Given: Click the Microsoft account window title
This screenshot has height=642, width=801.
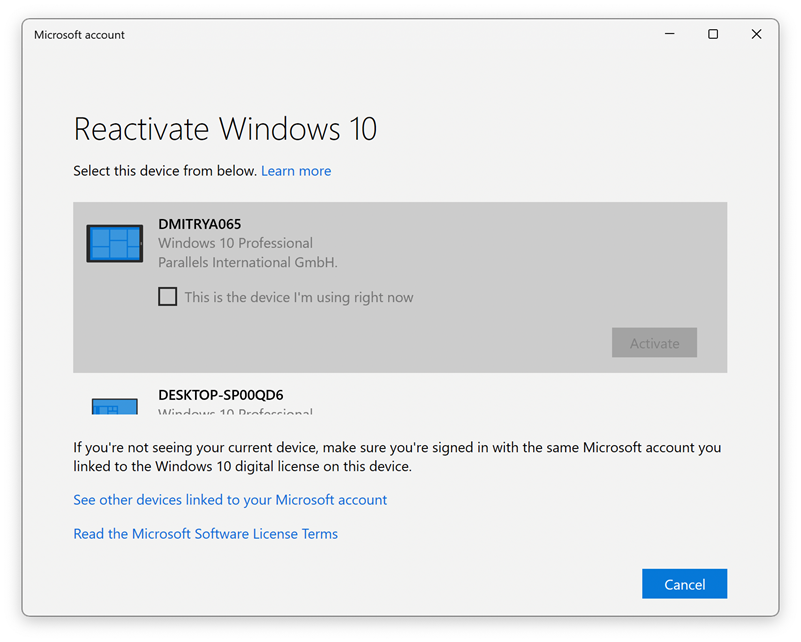Looking at the screenshot, I should [79, 35].
